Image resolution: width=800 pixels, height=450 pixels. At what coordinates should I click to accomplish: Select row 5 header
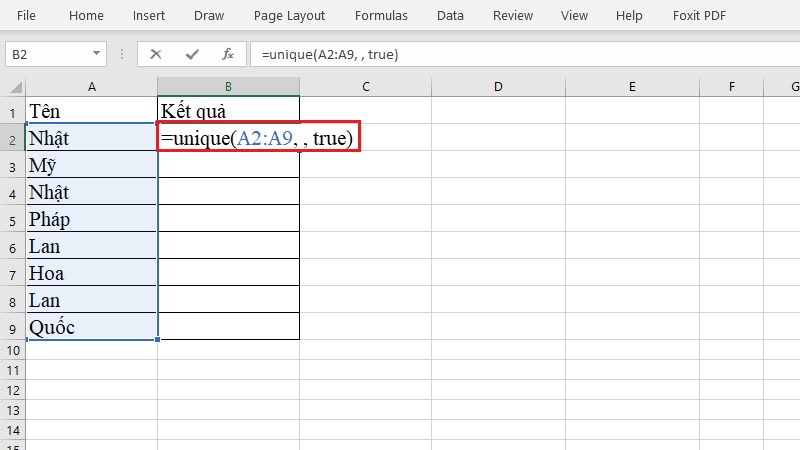click(13, 220)
